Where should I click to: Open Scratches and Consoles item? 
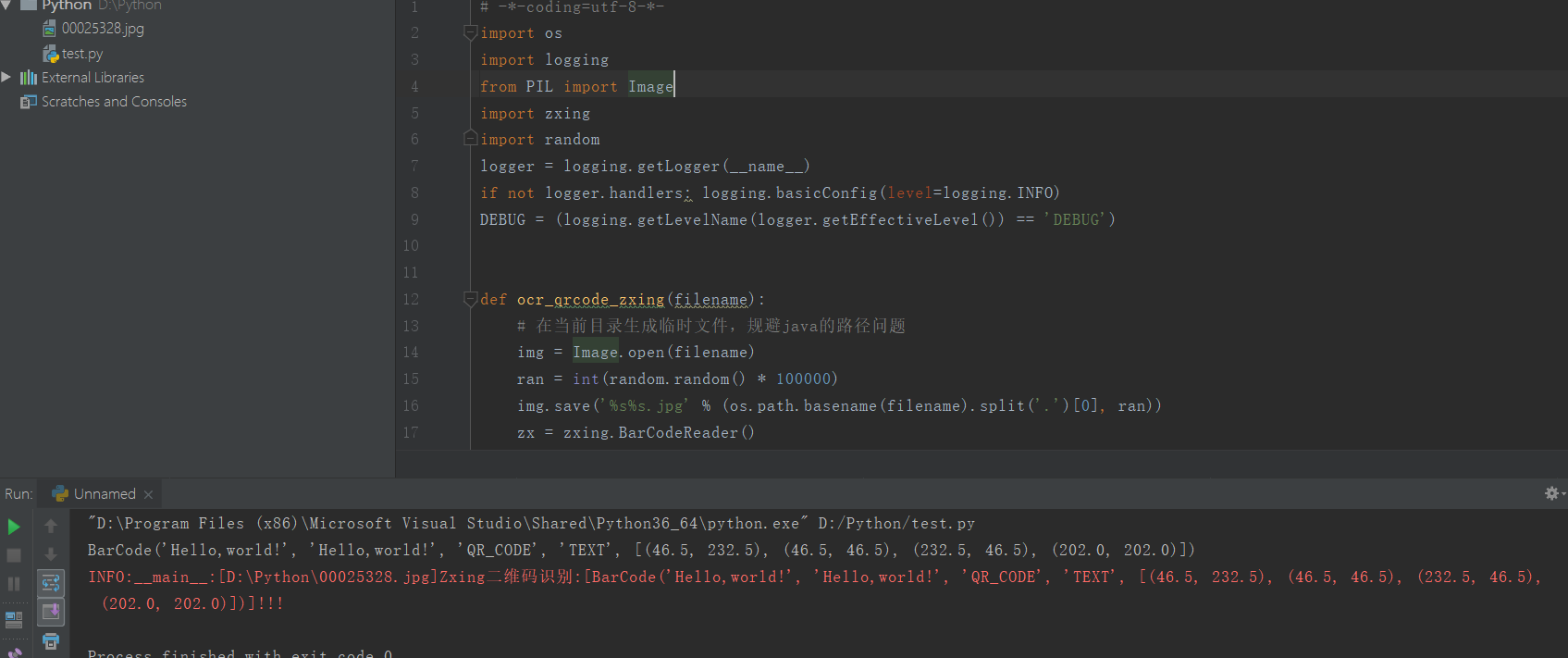click(114, 102)
